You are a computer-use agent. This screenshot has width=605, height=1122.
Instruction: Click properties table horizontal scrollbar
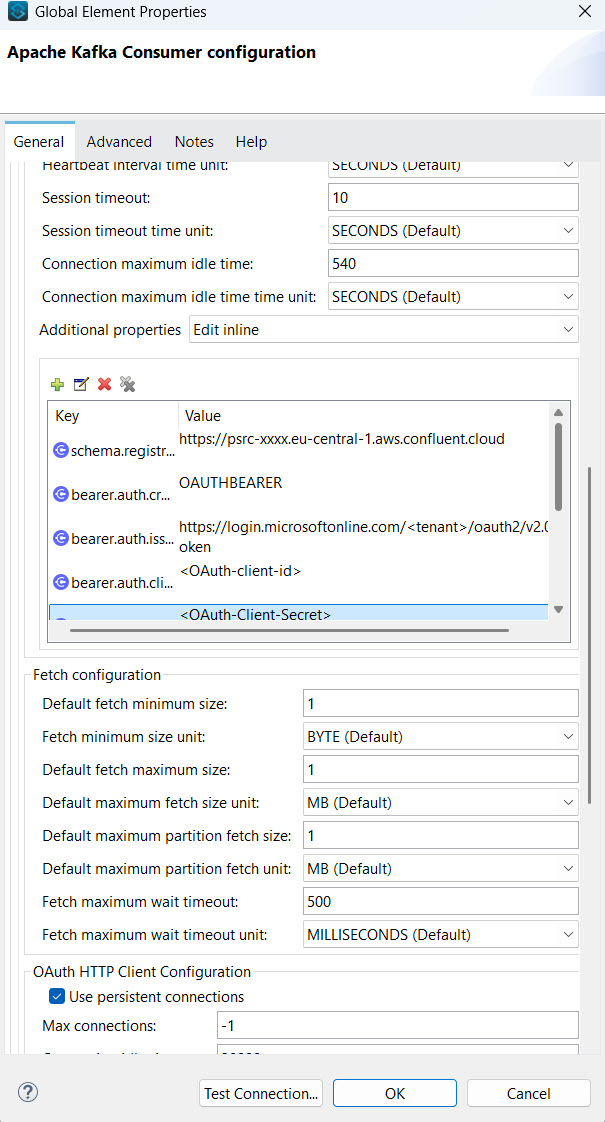[x=289, y=630]
